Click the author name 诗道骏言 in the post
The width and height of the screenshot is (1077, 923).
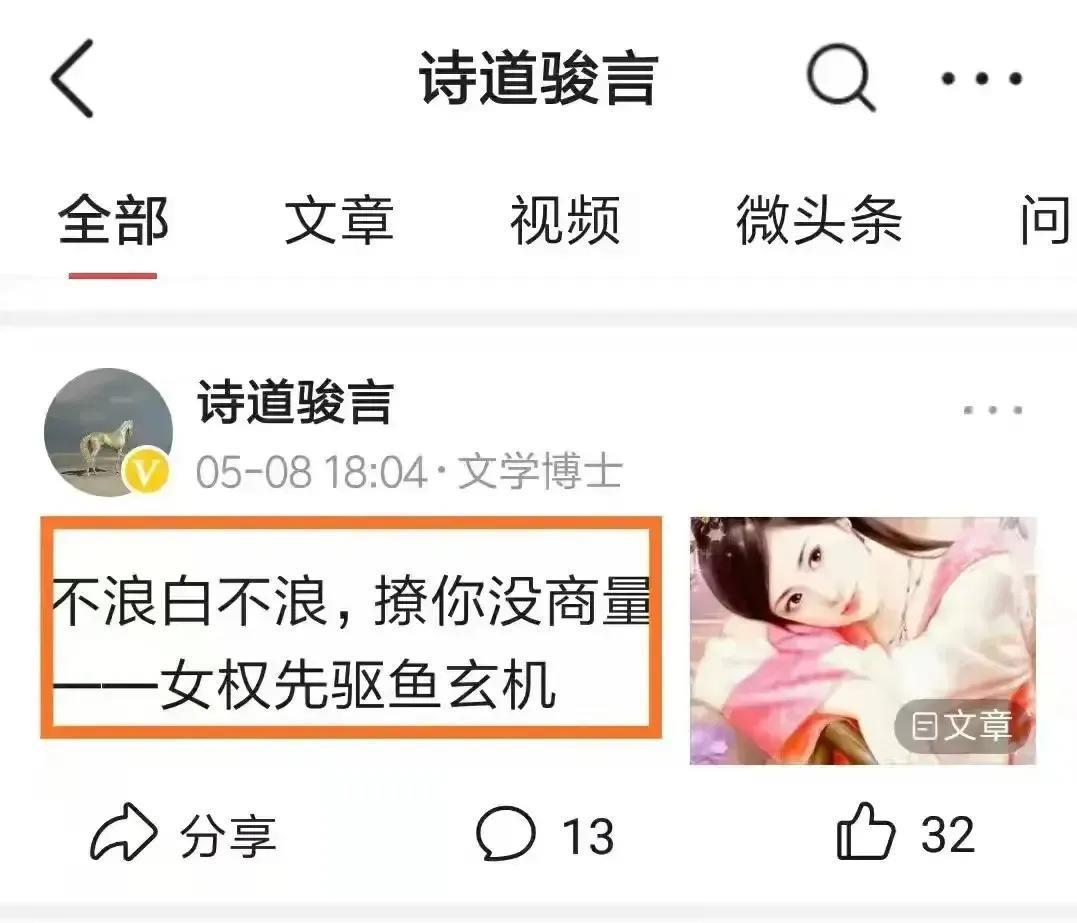point(295,403)
